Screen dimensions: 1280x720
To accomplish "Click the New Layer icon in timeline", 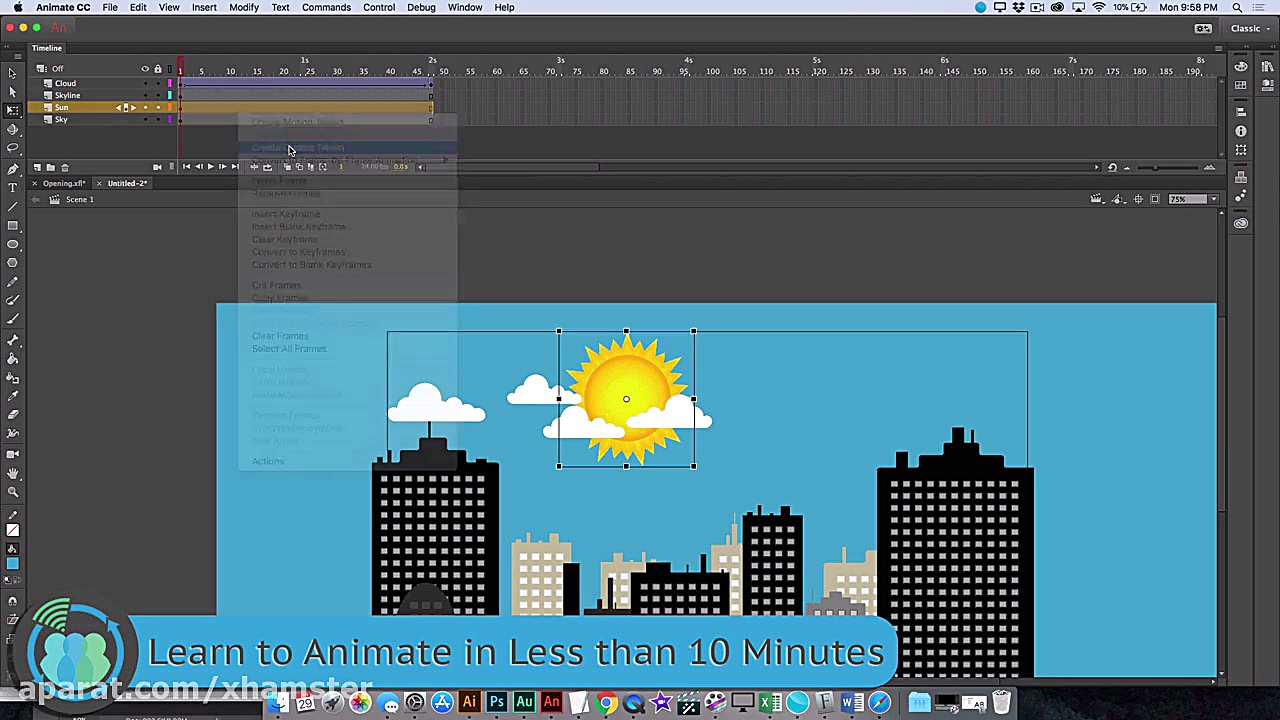I will [x=37, y=167].
